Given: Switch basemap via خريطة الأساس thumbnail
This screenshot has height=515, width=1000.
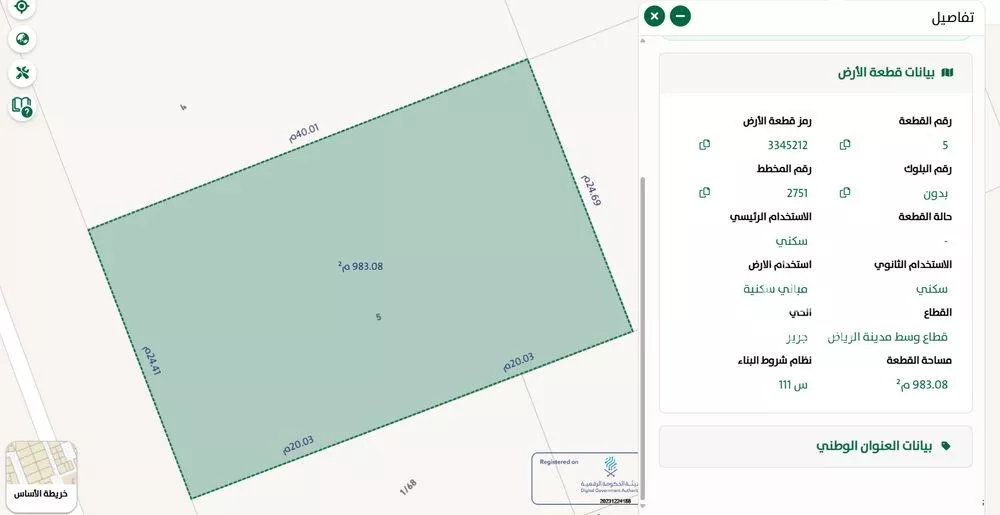Looking at the screenshot, I should tap(41, 474).
